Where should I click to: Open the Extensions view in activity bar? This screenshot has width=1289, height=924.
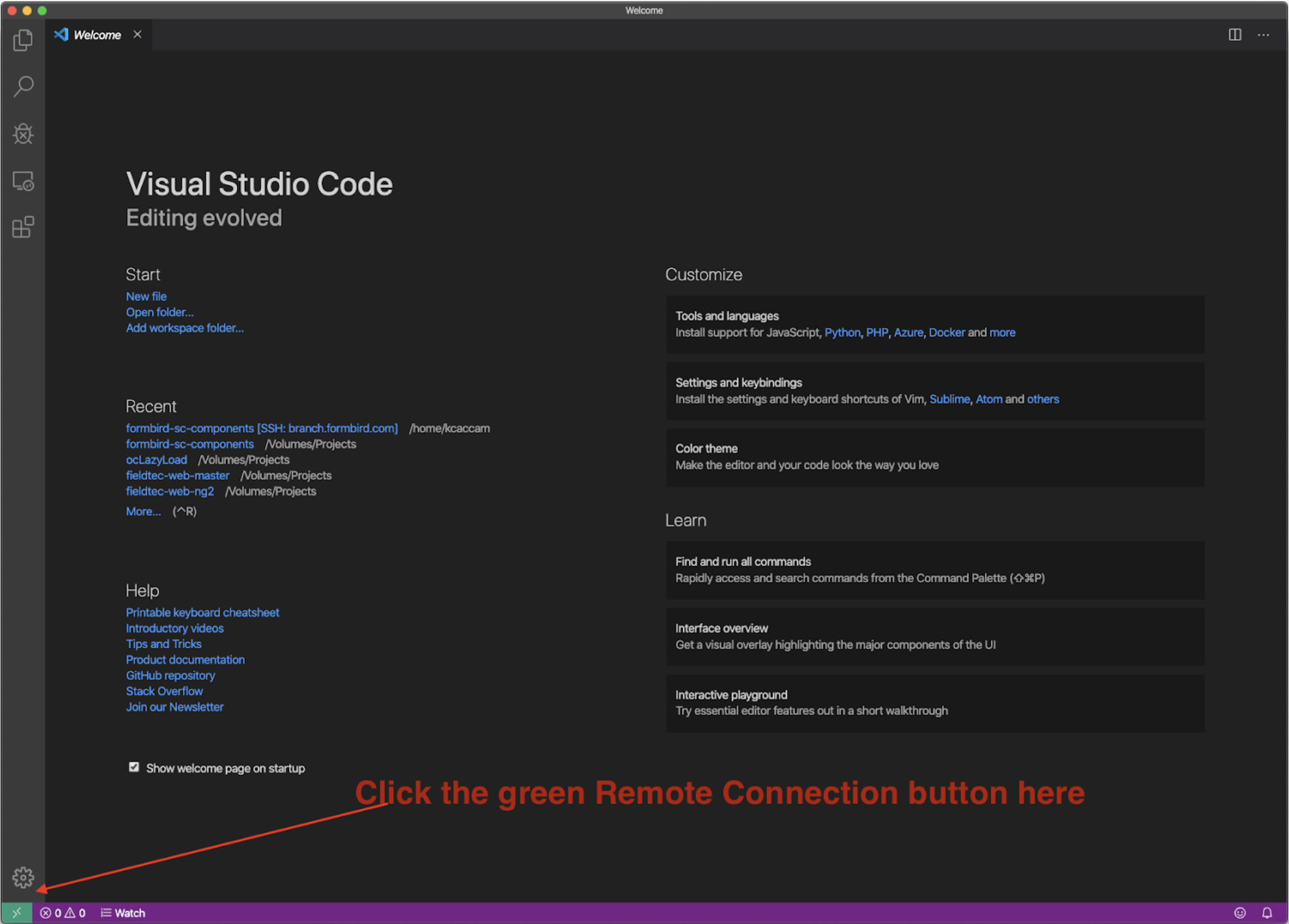point(23,227)
